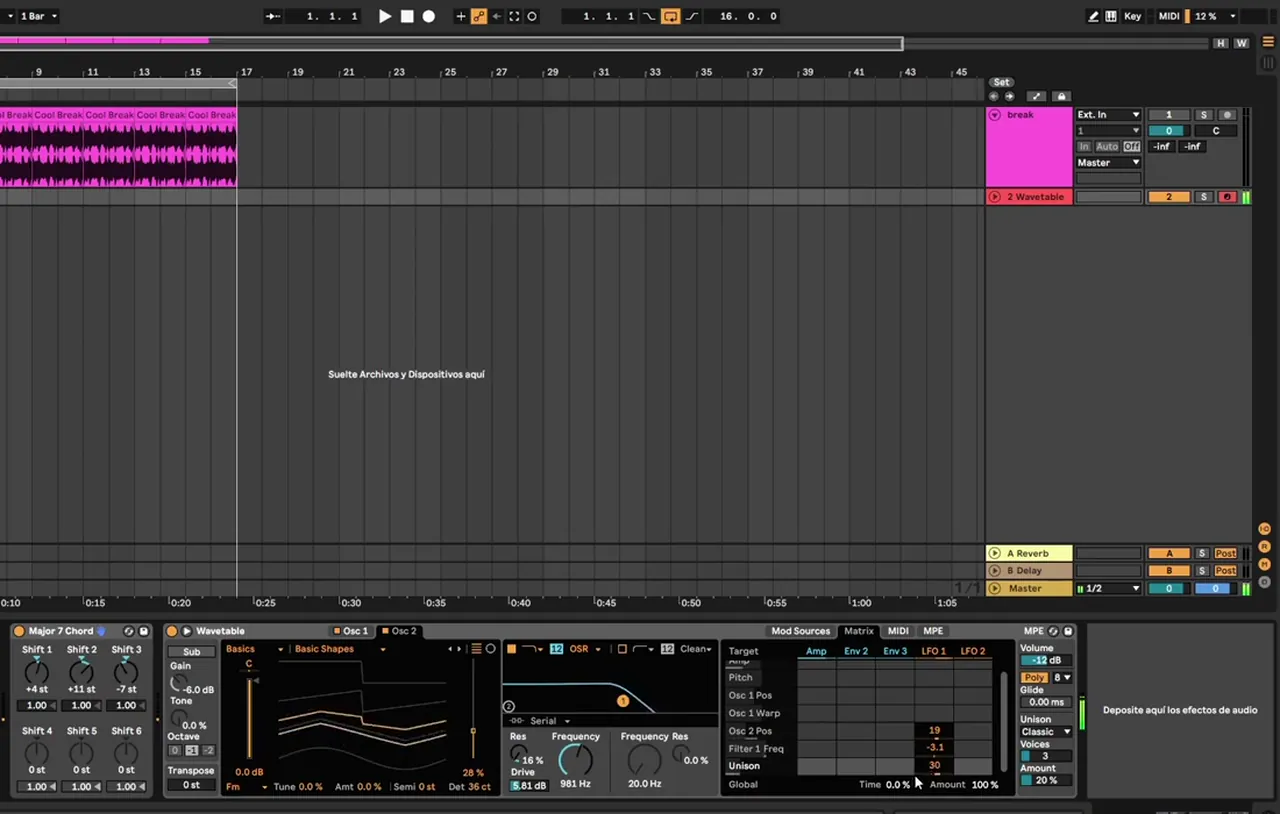Click the W overview width button
The image size is (1280, 814).
[1241, 43]
